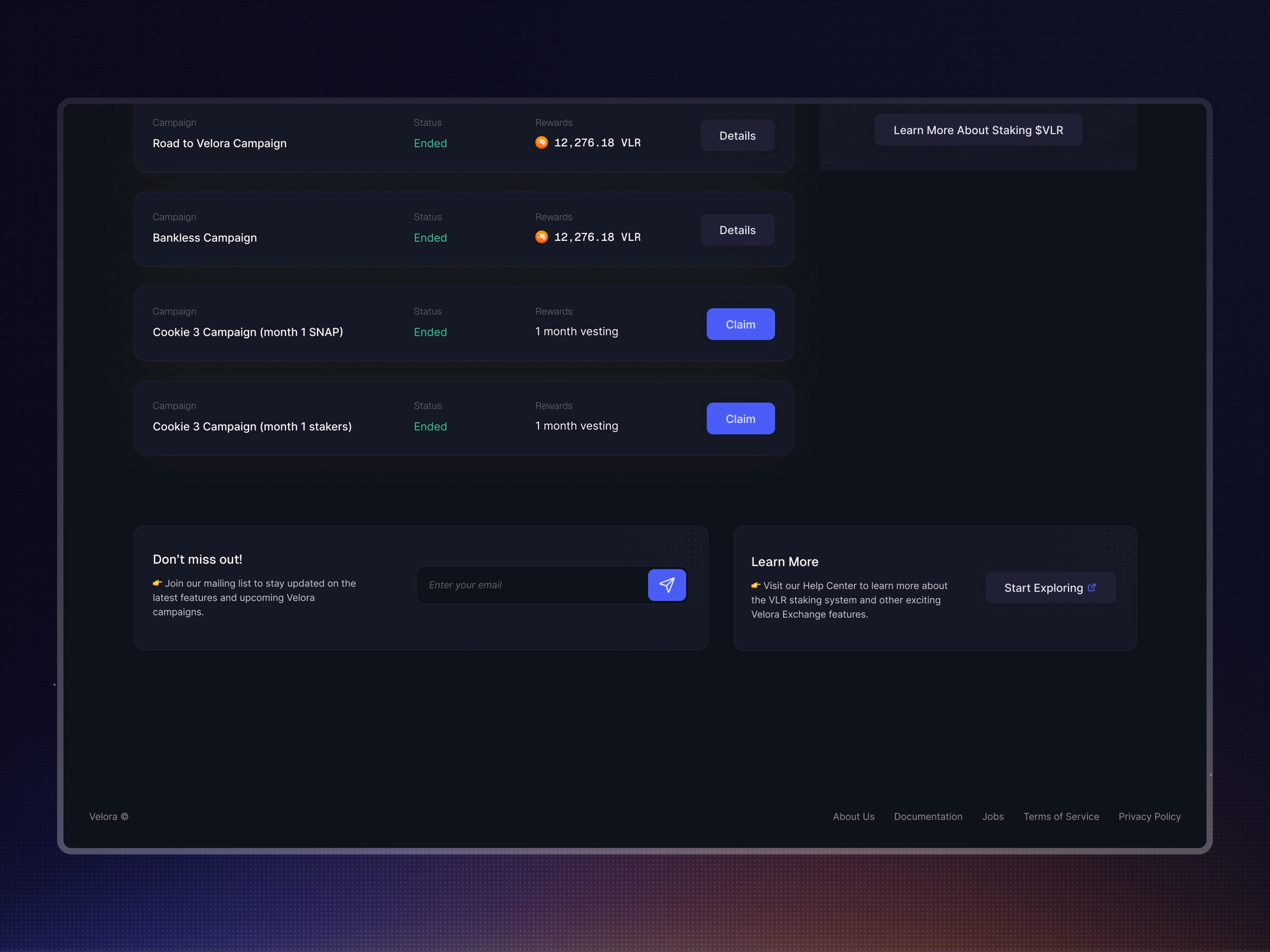Select the Bankless Campaign name text
Screen dimensions: 1270x952
pos(204,238)
